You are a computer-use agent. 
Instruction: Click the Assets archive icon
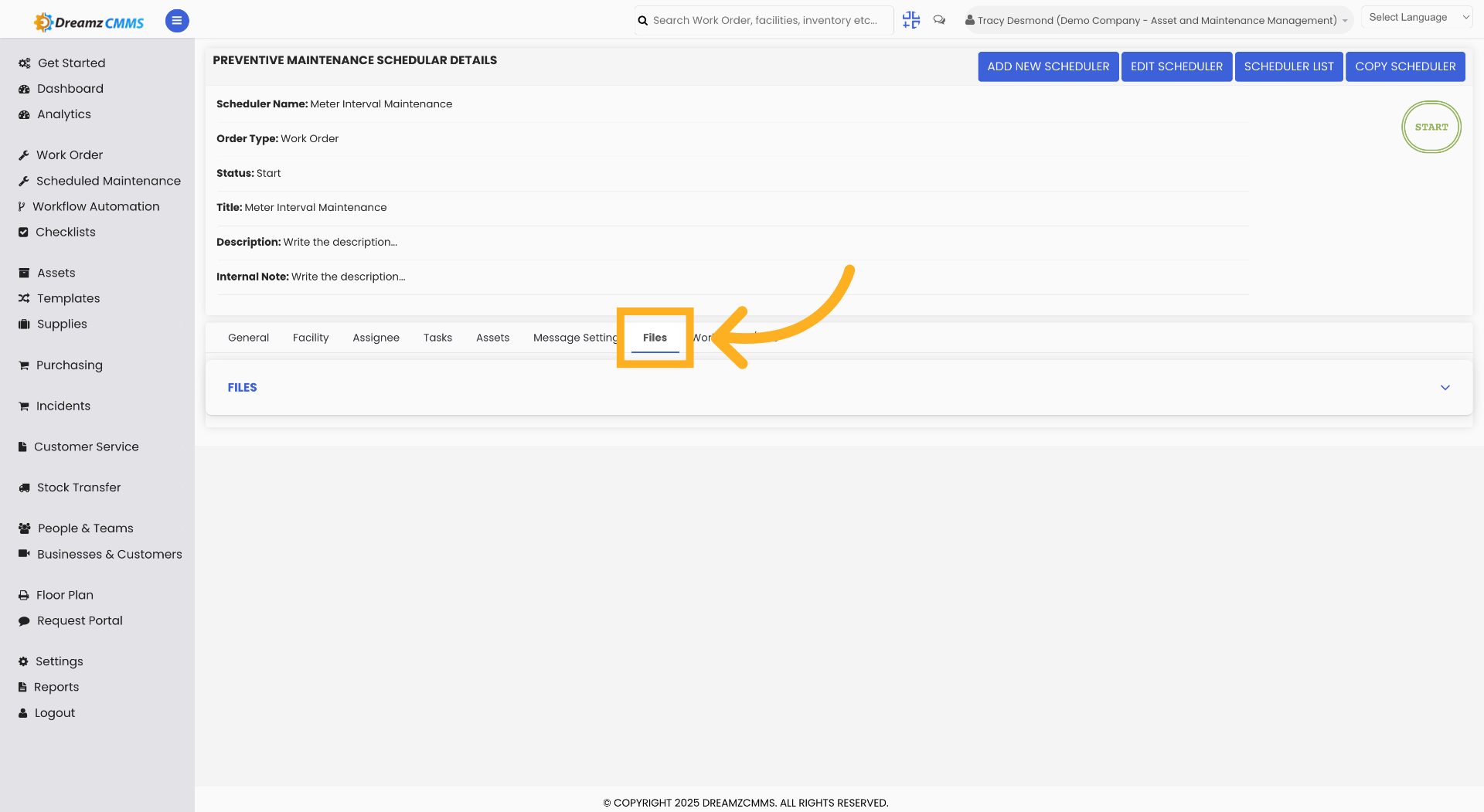coord(24,273)
